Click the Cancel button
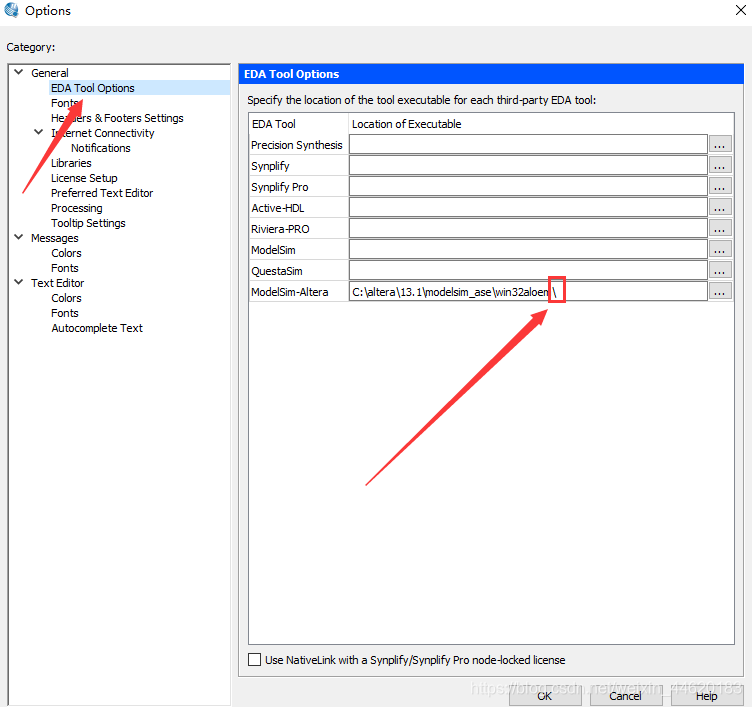The image size is (752, 707). pos(625,696)
